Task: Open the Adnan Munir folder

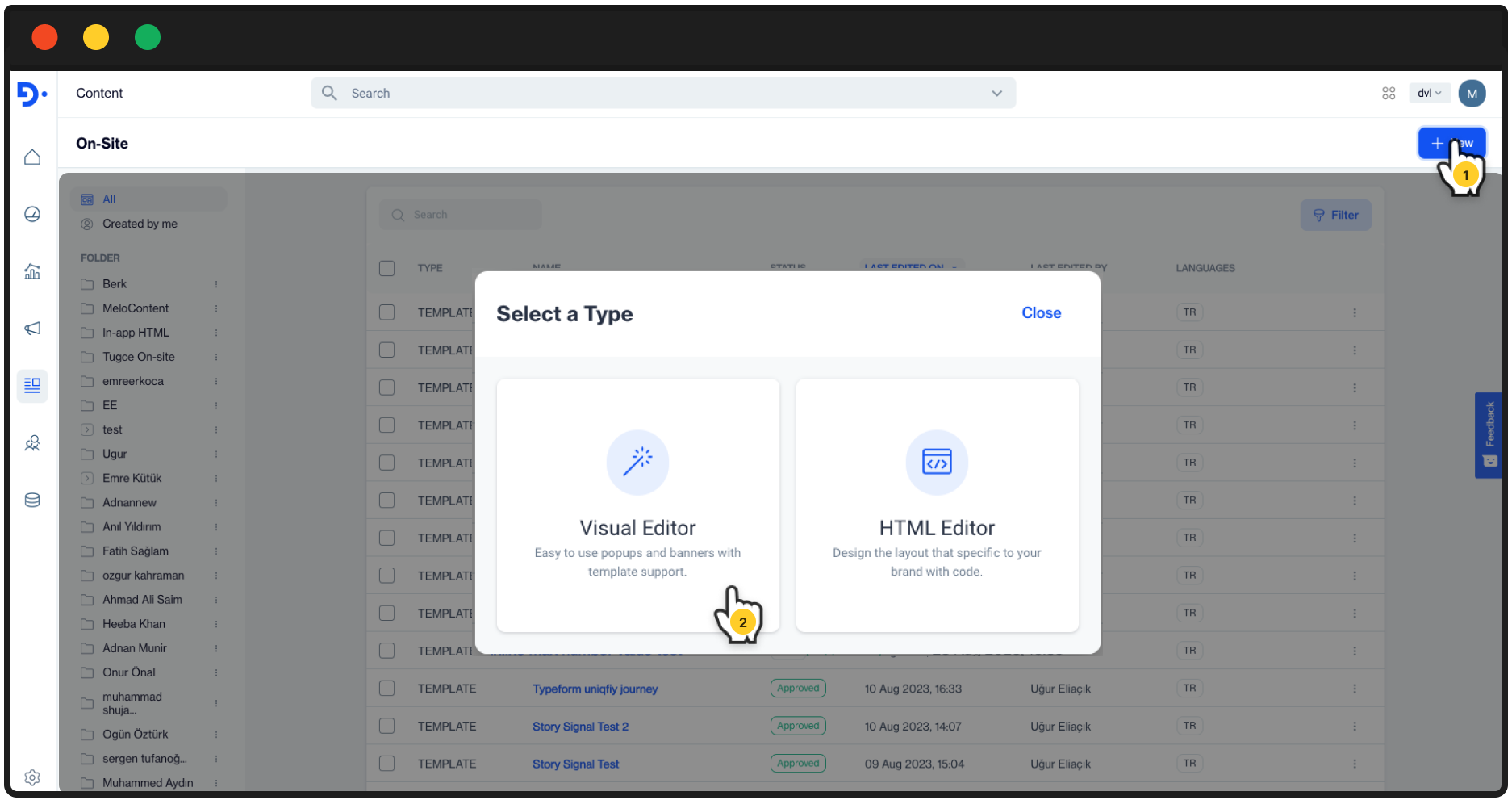Action: 134,648
